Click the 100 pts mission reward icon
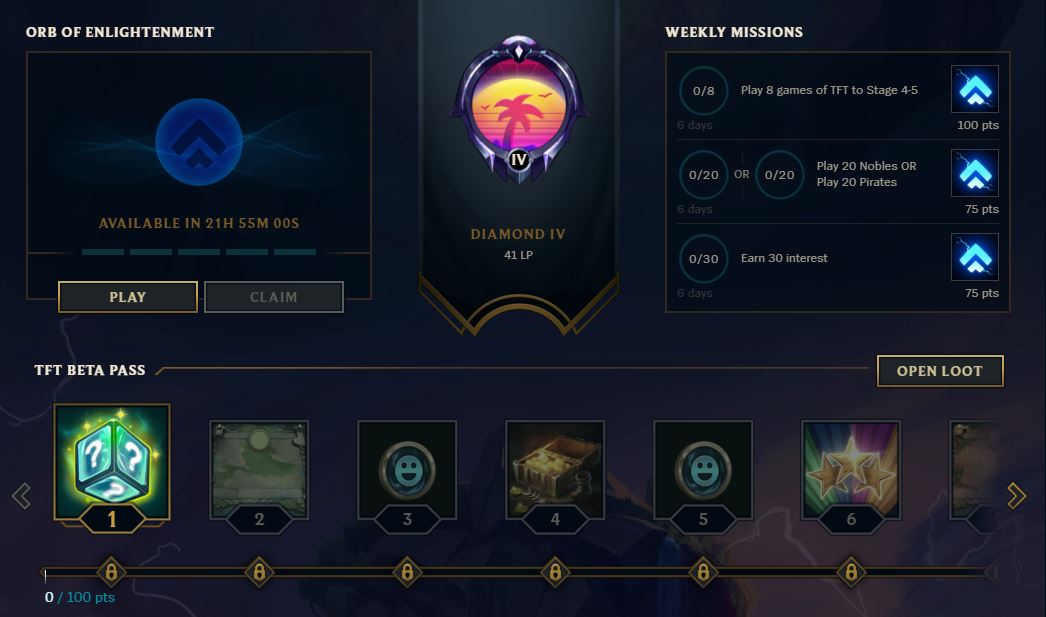The width and height of the screenshot is (1046, 617). coord(975,89)
